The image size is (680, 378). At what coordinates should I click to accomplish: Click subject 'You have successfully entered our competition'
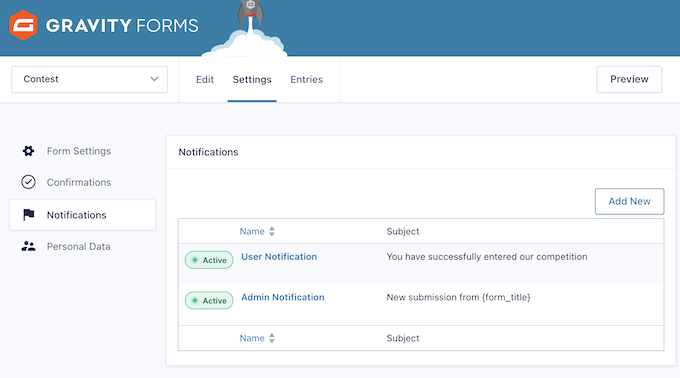487,257
